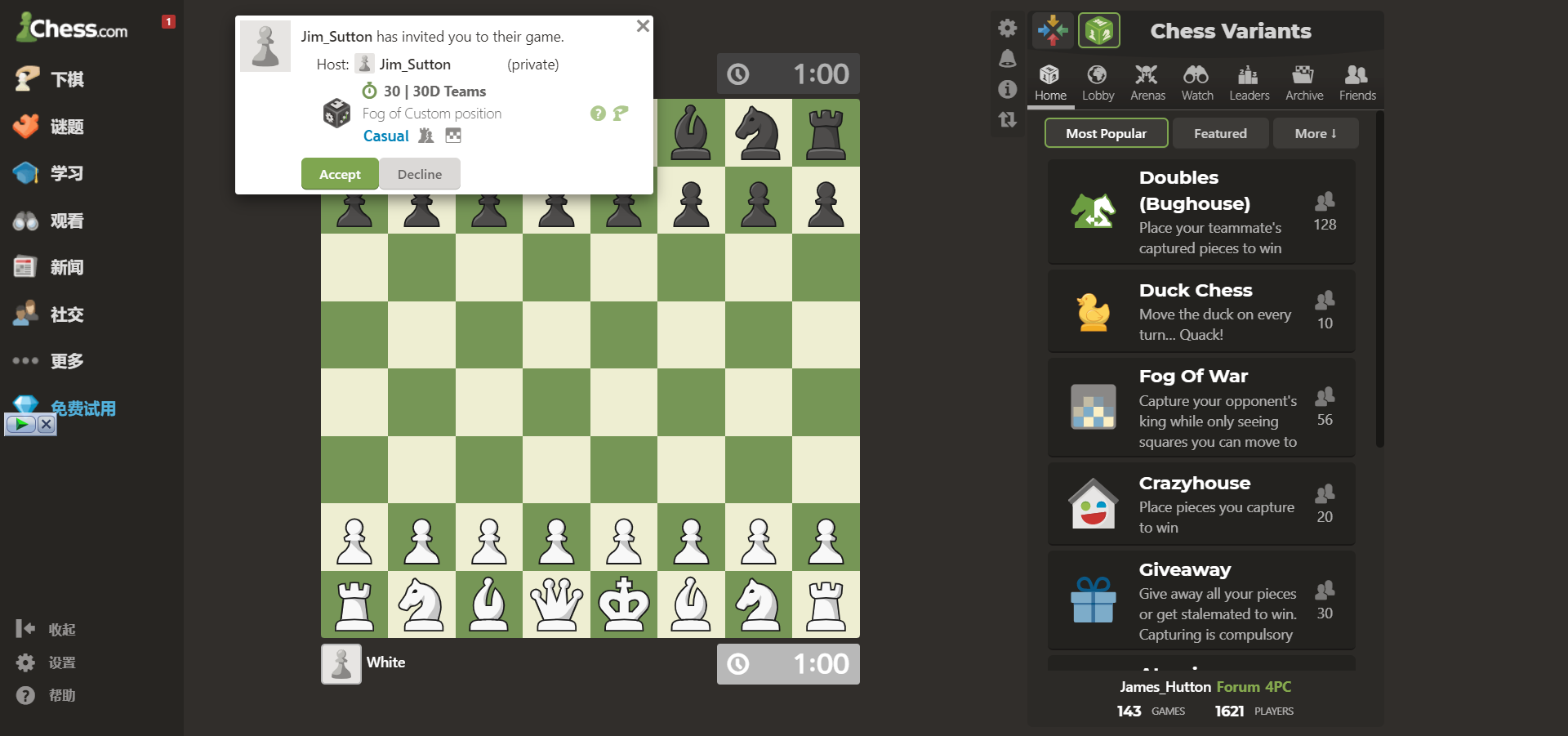
Task: Expand the 更多 more menu
Action: pos(49,361)
